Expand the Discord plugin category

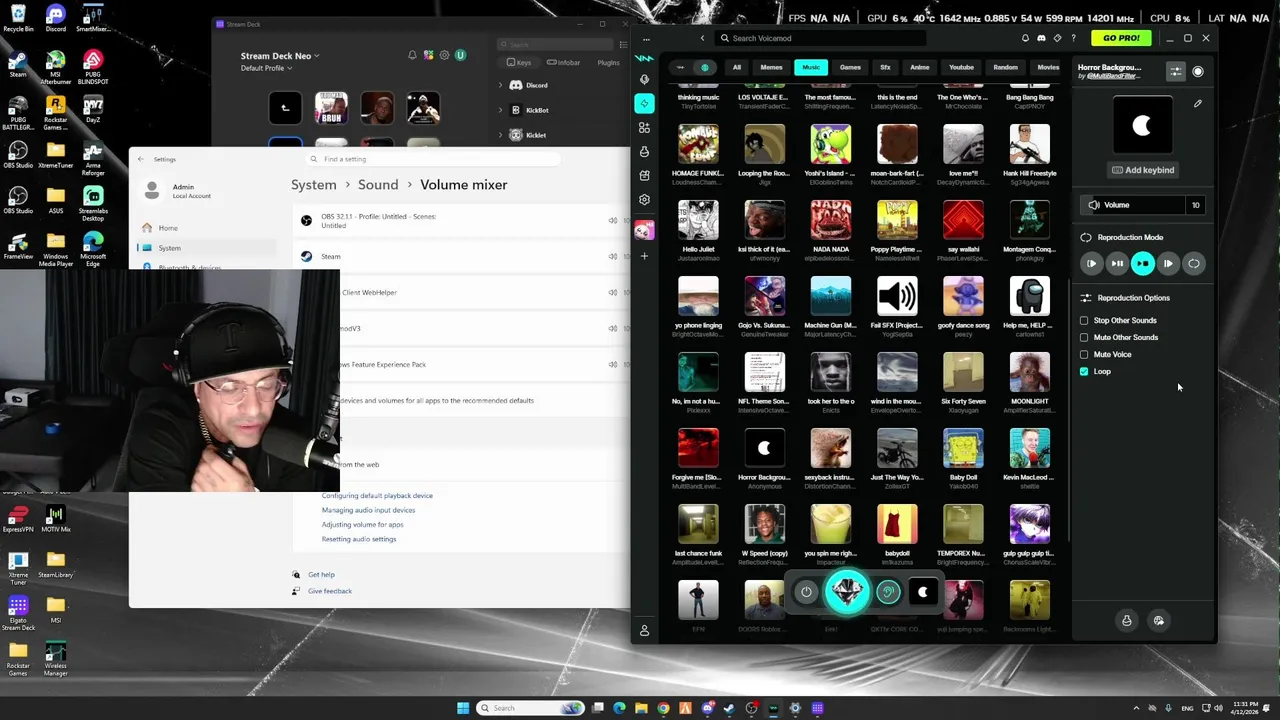pyautogui.click(x=501, y=86)
